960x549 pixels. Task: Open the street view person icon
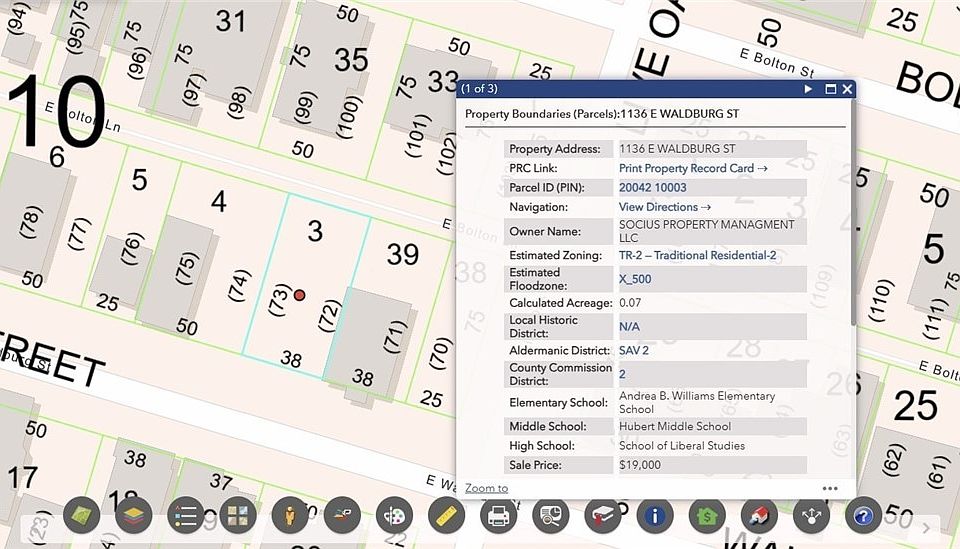click(x=290, y=515)
